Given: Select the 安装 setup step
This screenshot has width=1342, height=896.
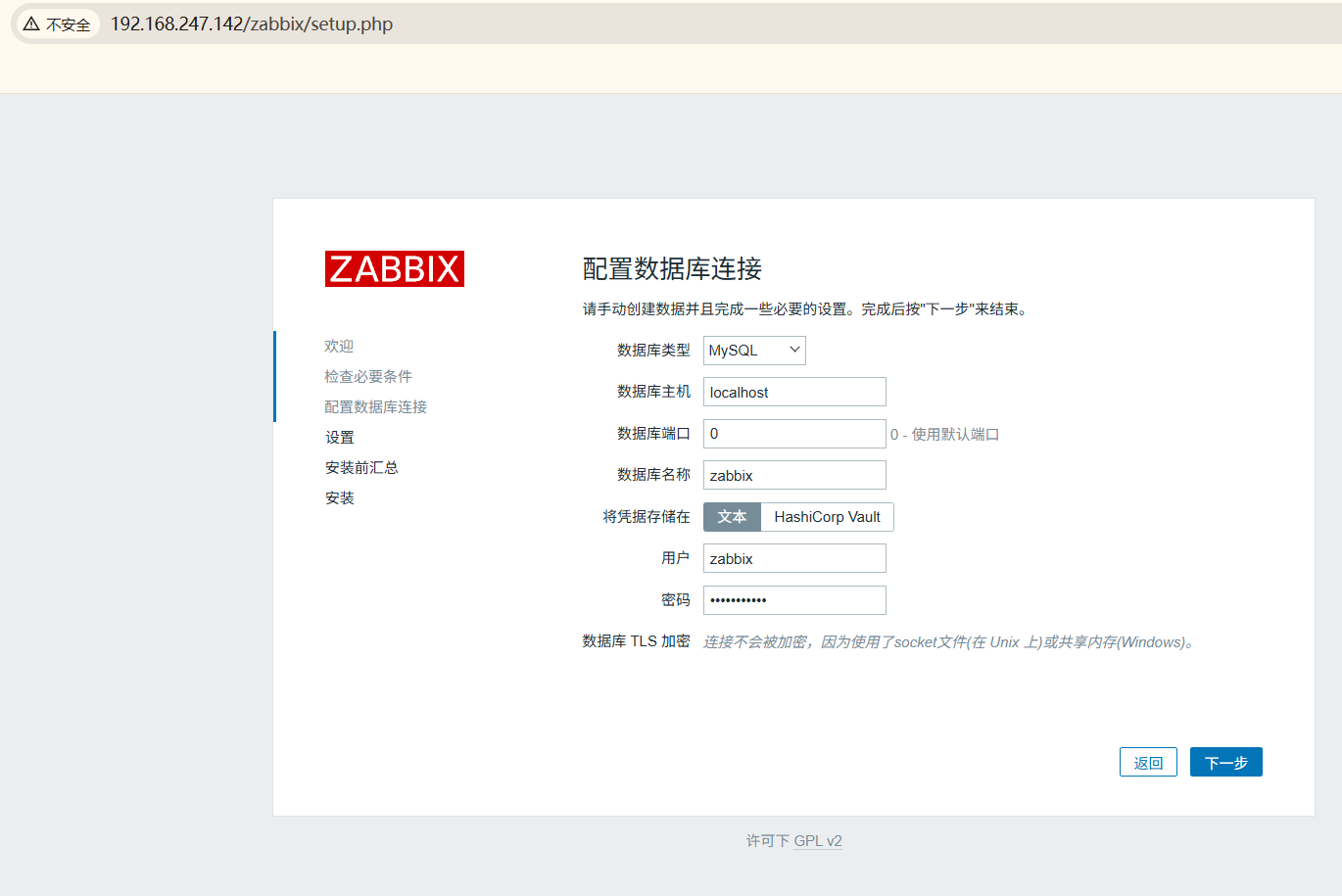Looking at the screenshot, I should (340, 498).
